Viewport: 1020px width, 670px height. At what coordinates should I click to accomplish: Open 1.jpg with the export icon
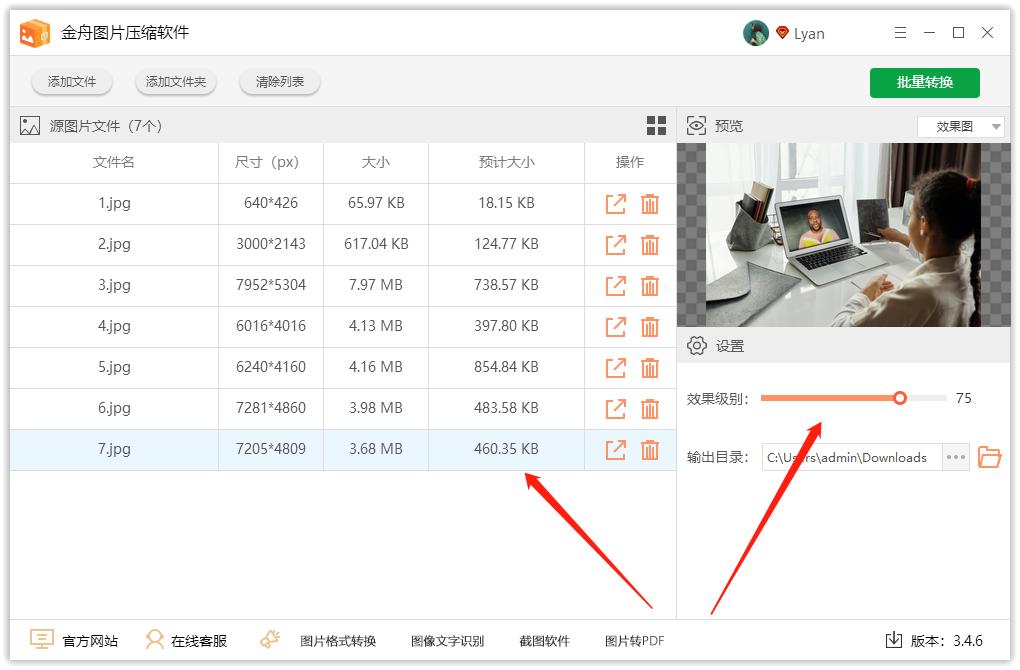click(615, 203)
